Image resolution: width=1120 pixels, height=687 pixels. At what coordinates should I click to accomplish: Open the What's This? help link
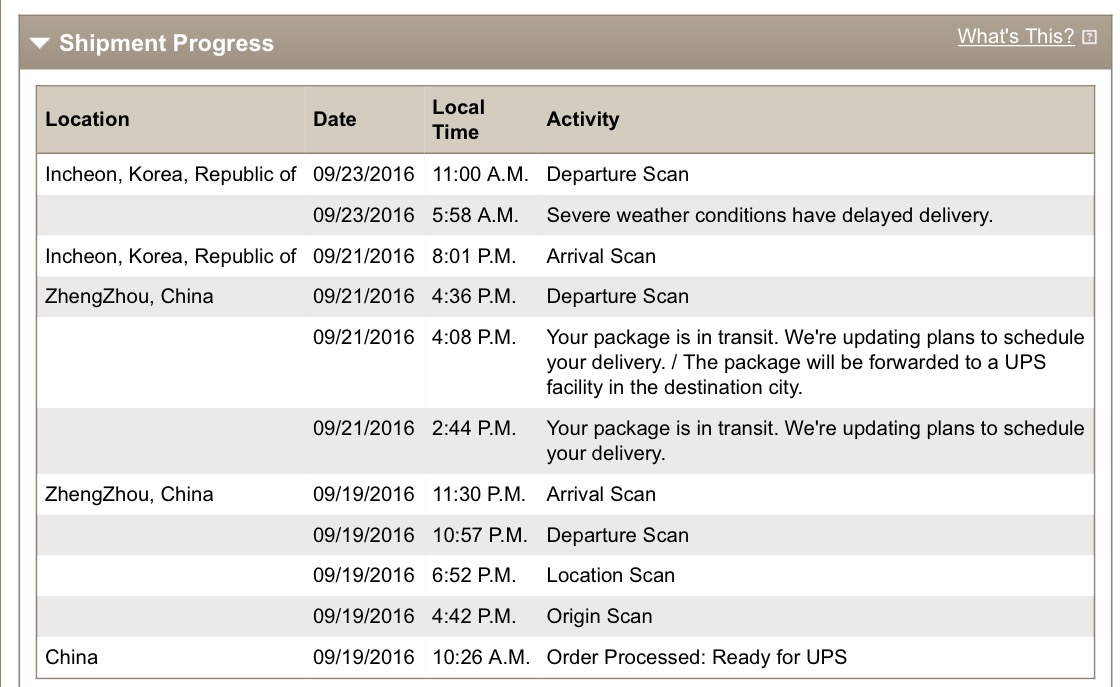(x=1015, y=36)
